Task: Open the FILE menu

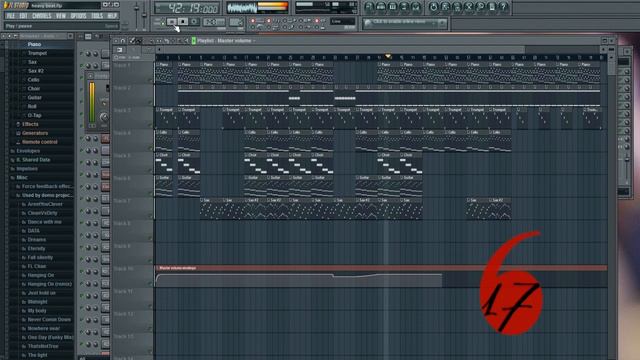Action: tap(10, 16)
